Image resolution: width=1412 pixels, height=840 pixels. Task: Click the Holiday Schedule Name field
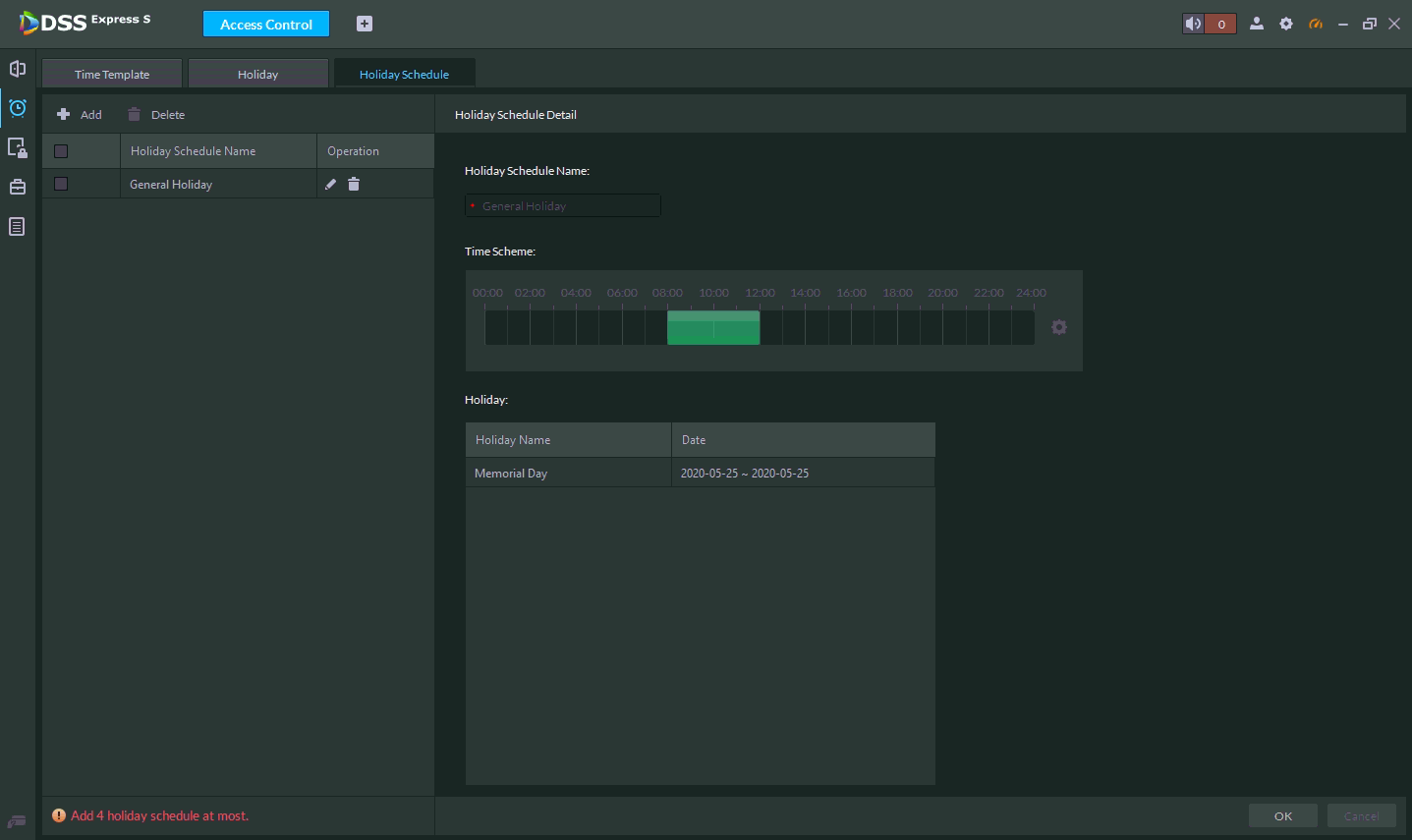click(563, 206)
